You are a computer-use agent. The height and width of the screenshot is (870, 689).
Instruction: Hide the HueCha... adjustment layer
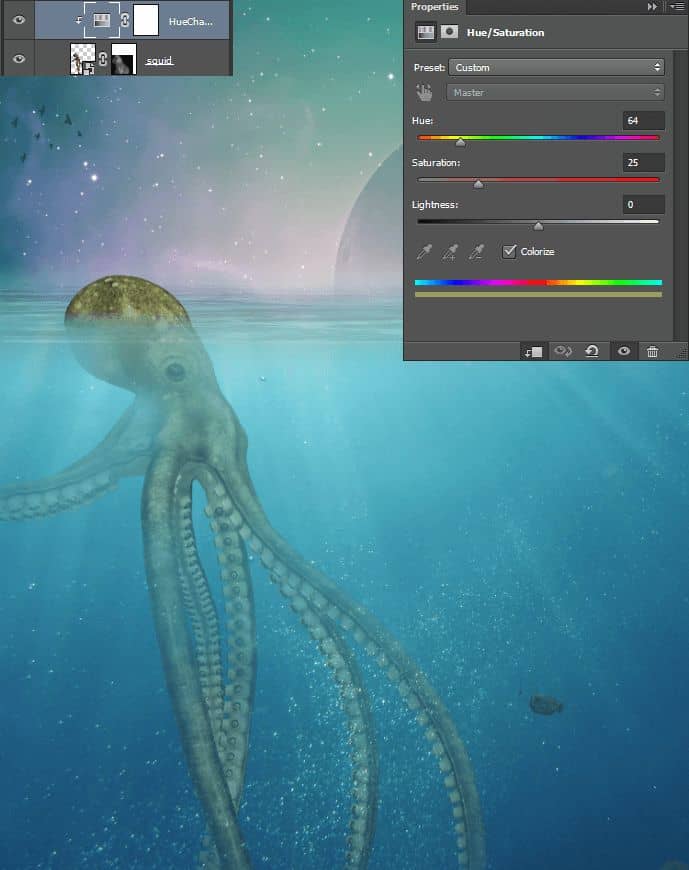(19, 20)
